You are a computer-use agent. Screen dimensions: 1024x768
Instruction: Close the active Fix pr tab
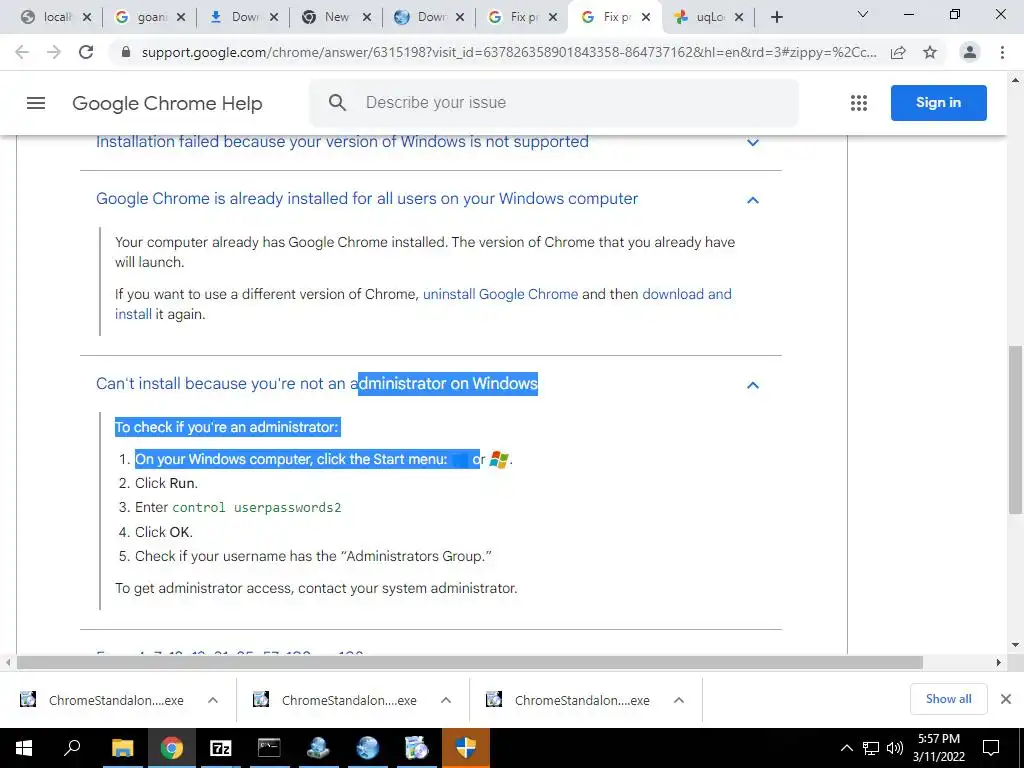tap(645, 18)
